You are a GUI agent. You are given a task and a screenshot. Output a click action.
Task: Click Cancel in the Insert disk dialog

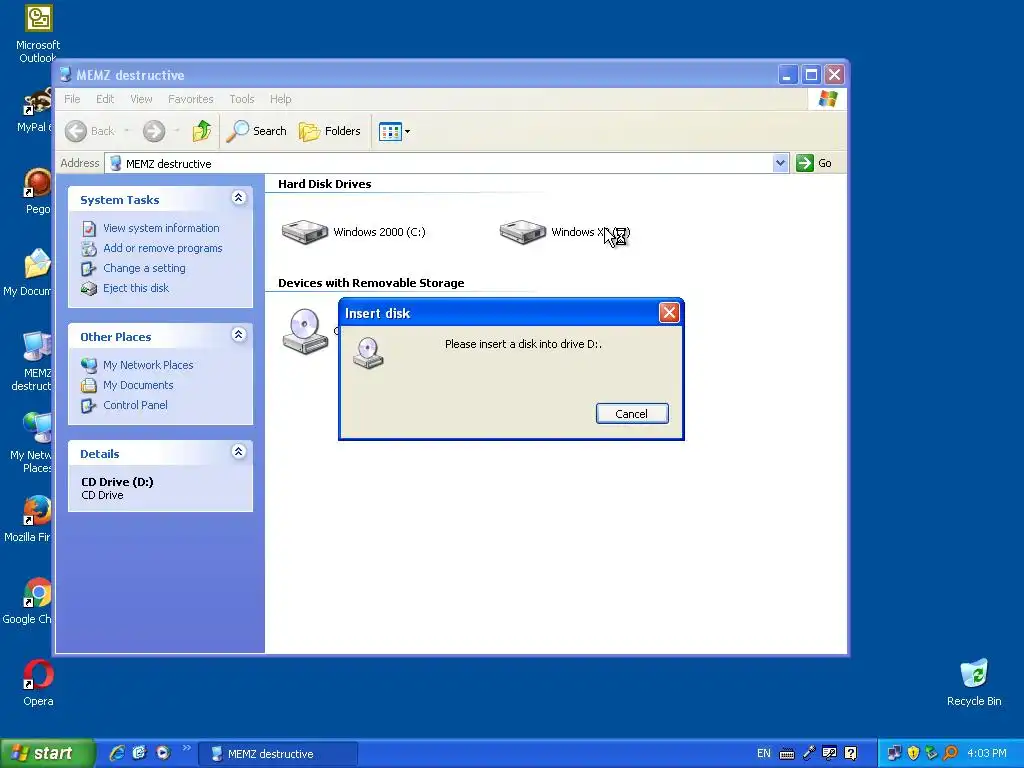pos(632,413)
